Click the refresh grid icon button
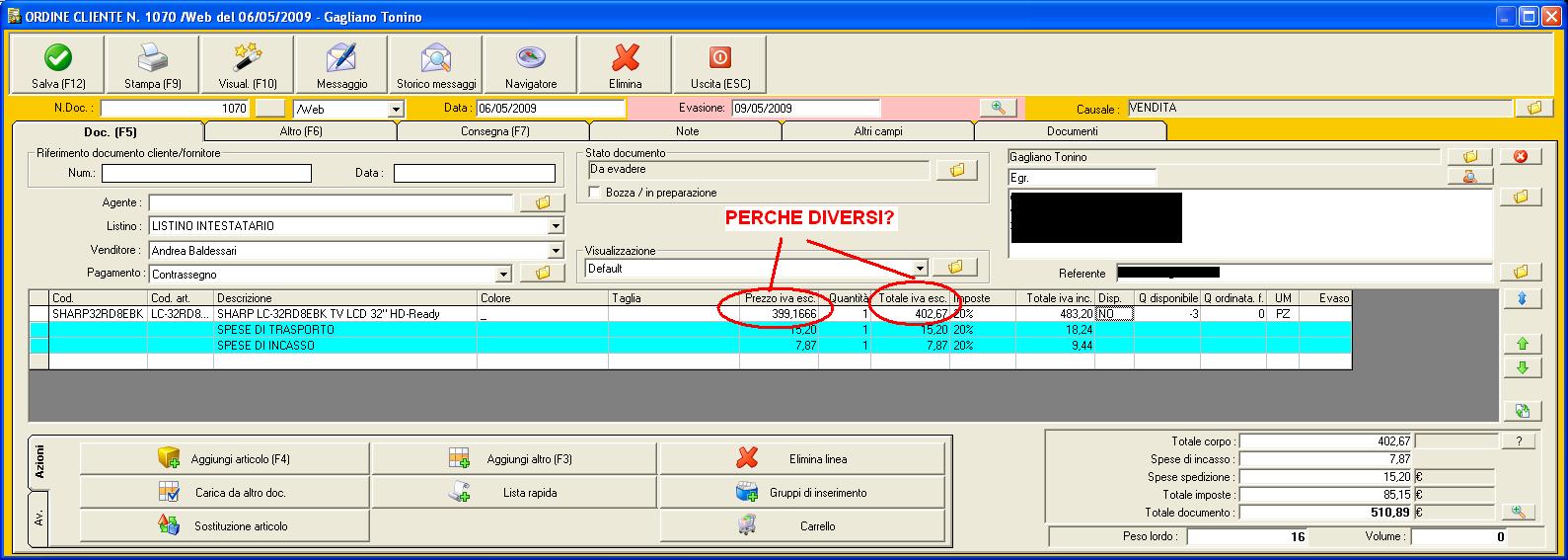Viewport: 1568px width, 560px height. click(x=1522, y=412)
